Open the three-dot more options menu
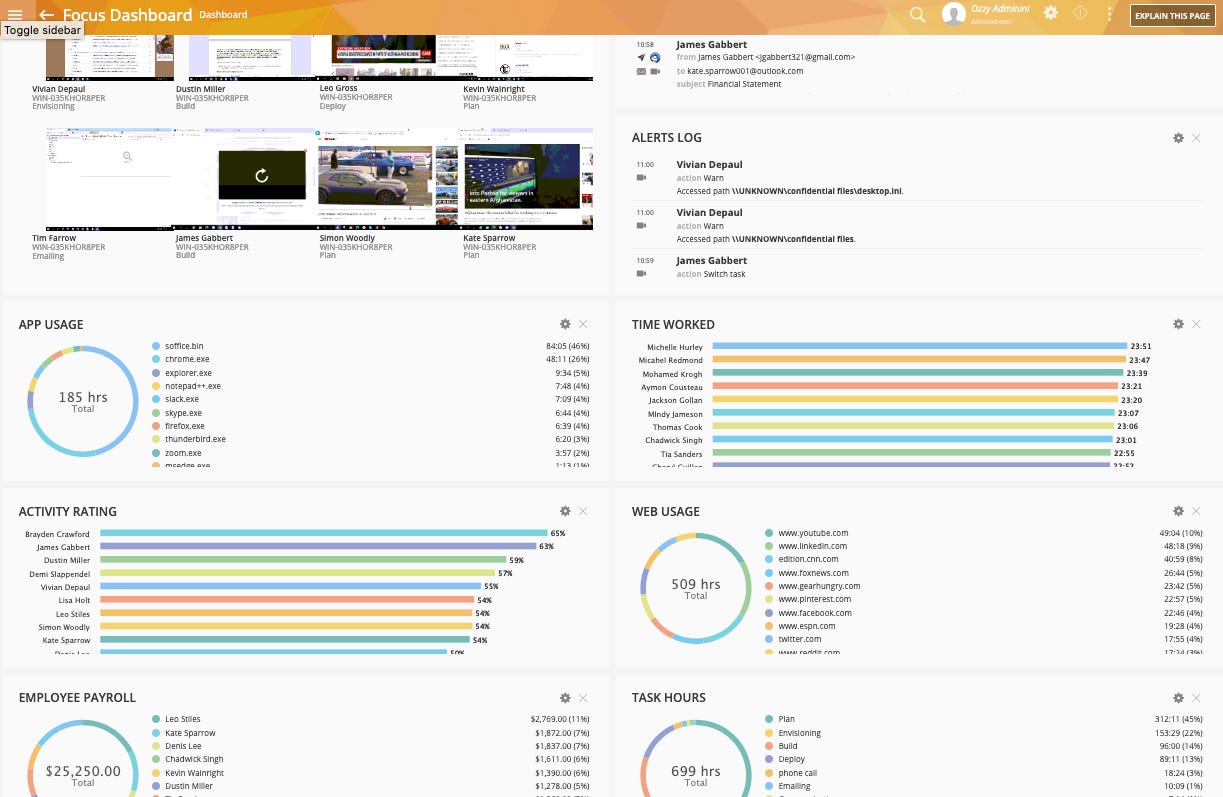The image size is (1223, 797). coord(1109,14)
